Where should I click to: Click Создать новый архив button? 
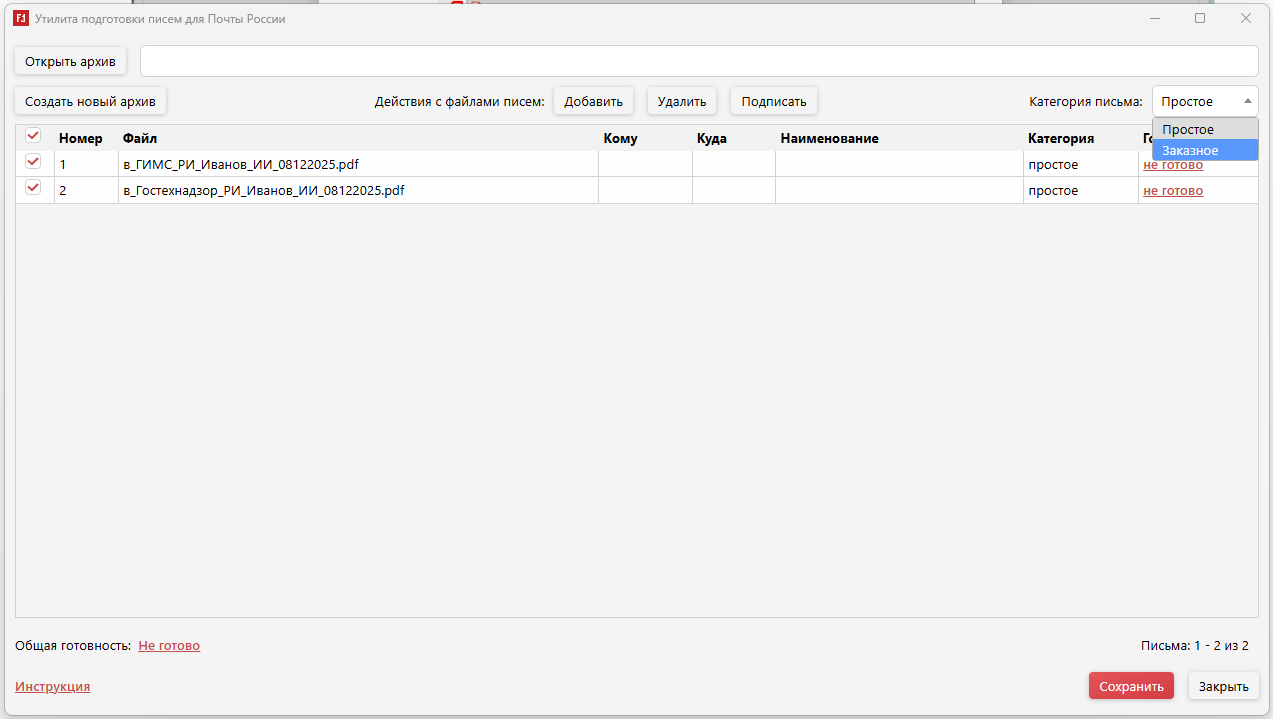tap(91, 101)
